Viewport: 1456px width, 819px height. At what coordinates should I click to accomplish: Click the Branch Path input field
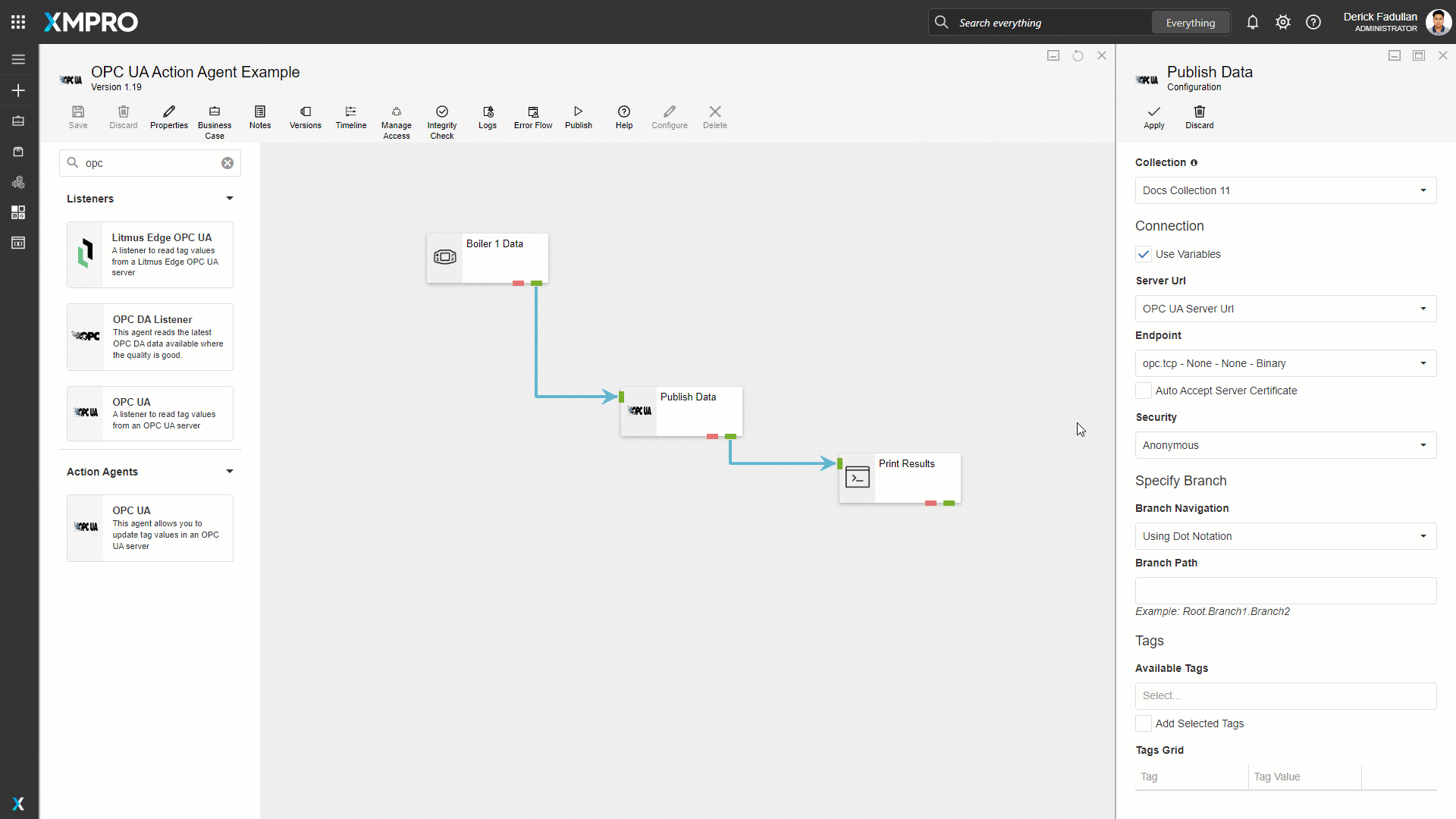1285,591
